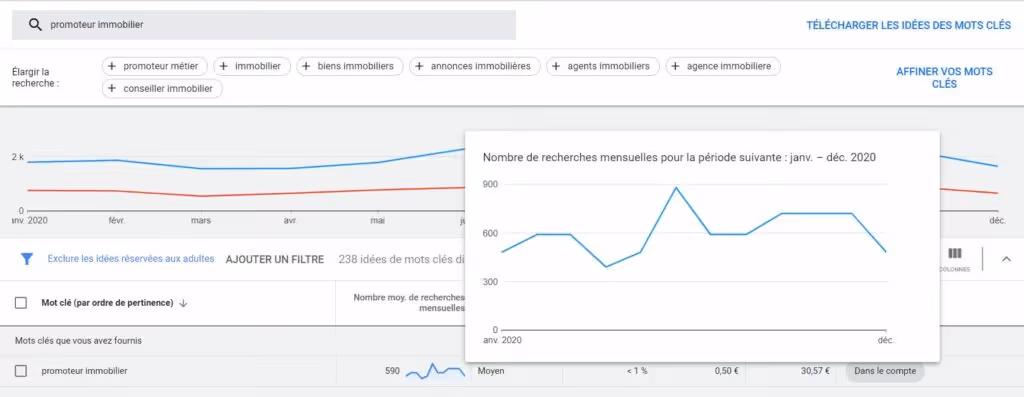Sort by Mot clé column header
This screenshot has width=1024, height=397.
tap(114, 303)
